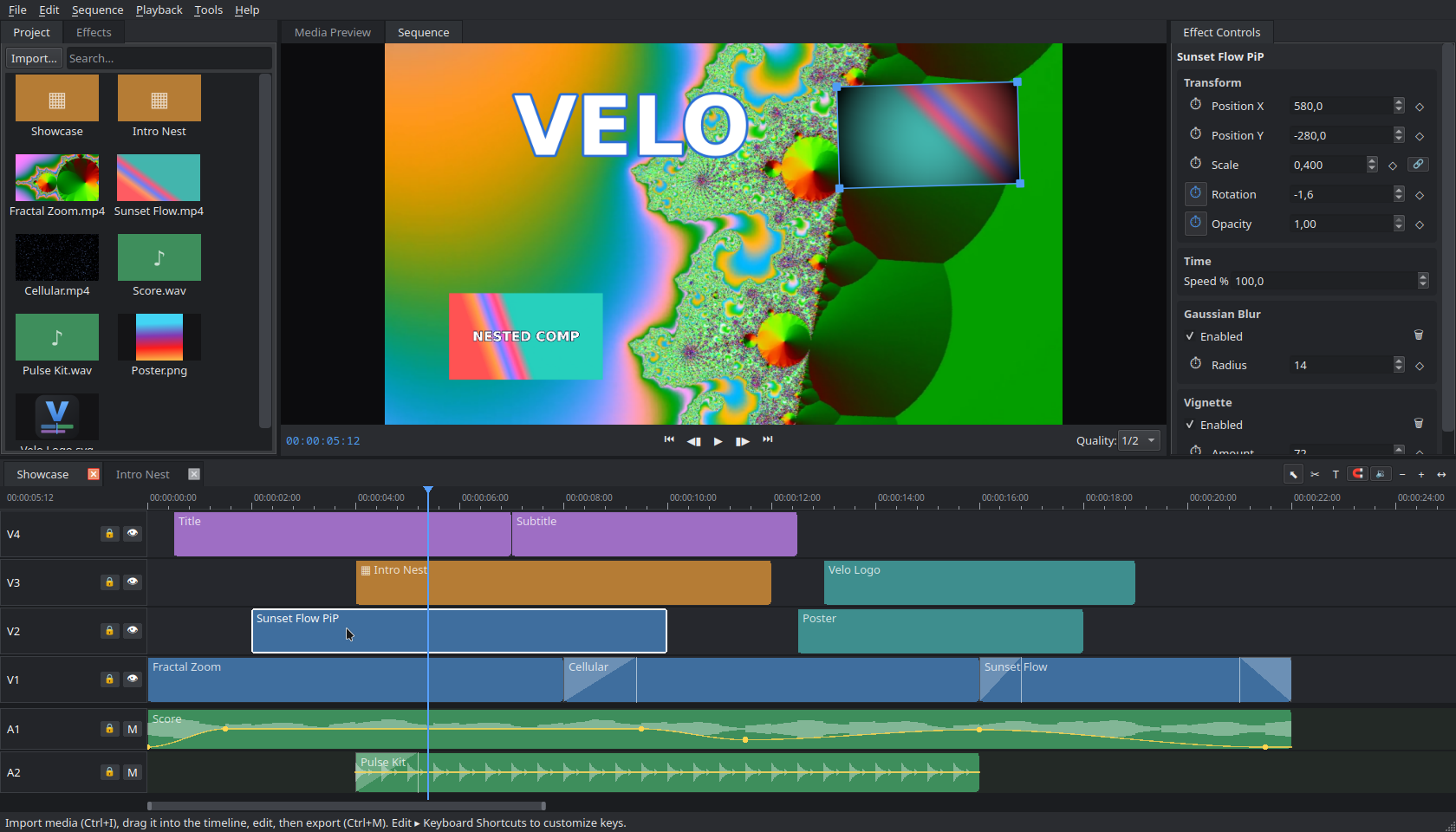Switch to the Effects tab
This screenshot has width=1456, height=832.
(x=94, y=32)
